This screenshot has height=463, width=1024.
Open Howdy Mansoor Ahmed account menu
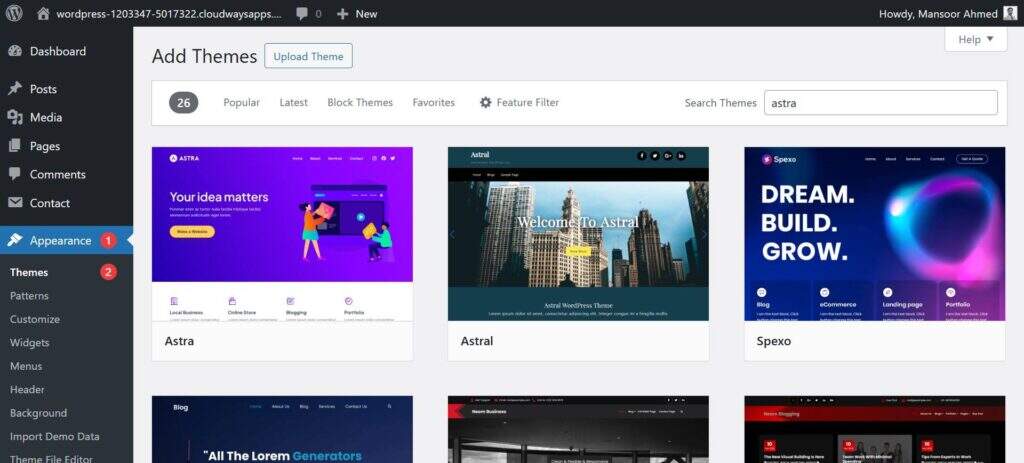[948, 14]
